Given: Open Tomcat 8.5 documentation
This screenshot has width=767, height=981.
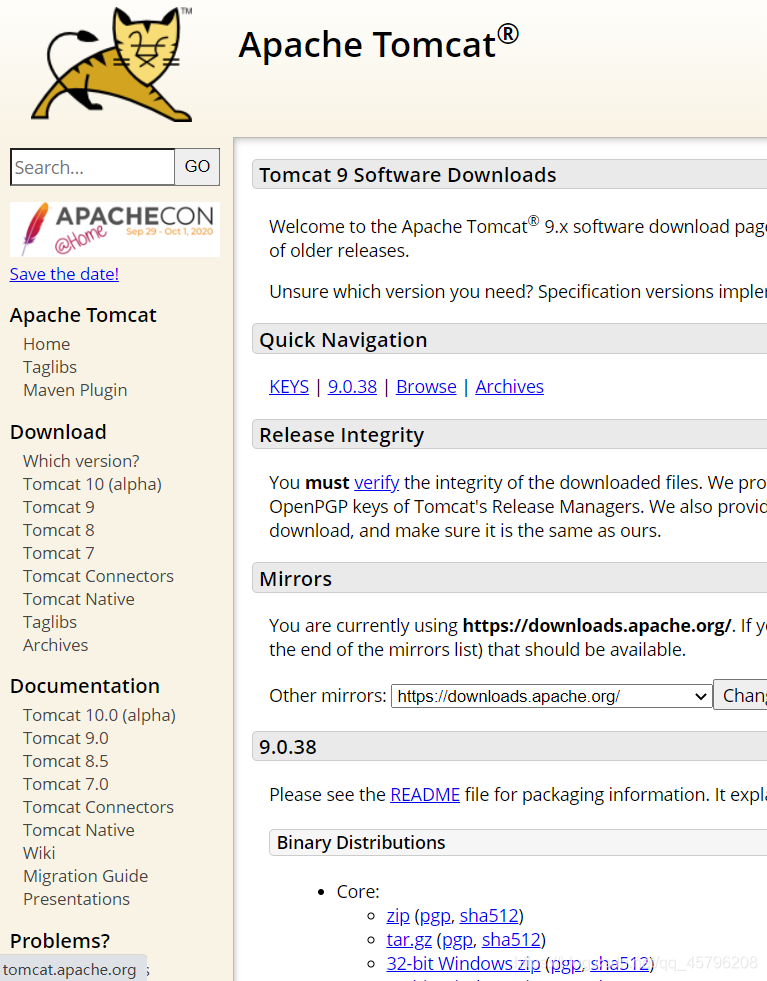Looking at the screenshot, I should pos(66,761).
